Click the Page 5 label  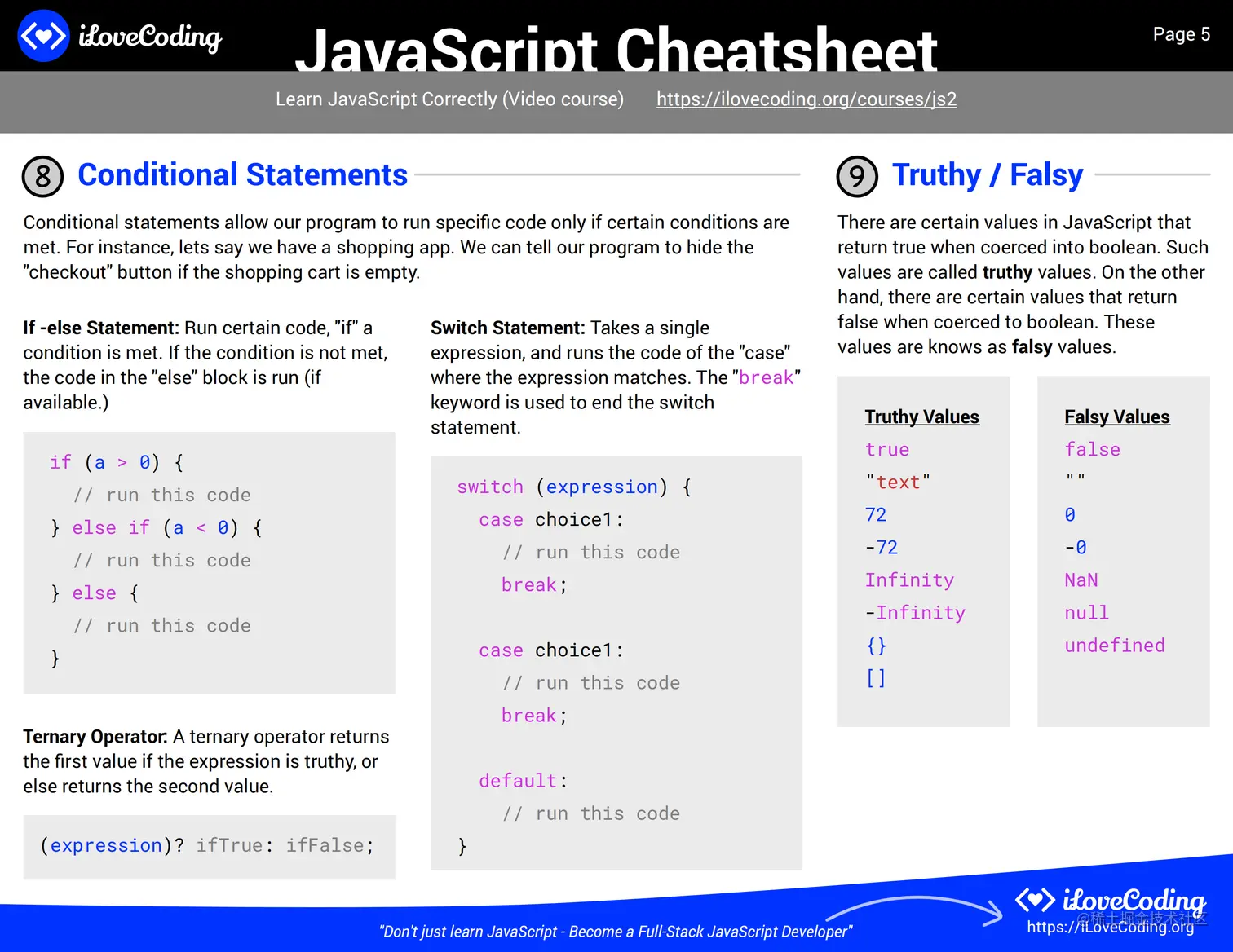pyautogui.click(x=1181, y=34)
